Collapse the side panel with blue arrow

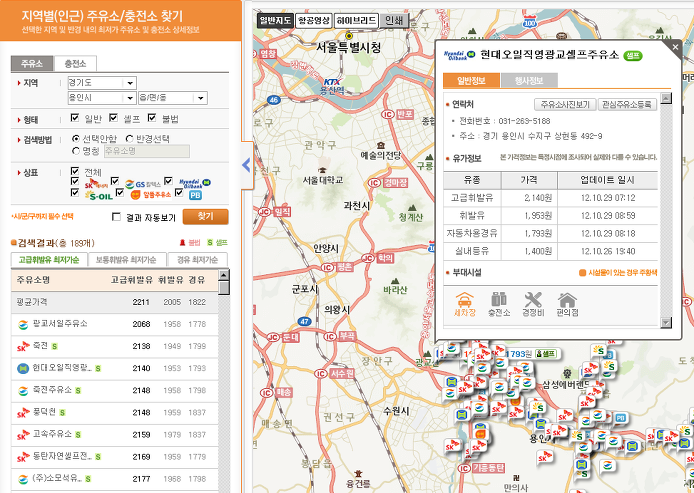(x=247, y=166)
